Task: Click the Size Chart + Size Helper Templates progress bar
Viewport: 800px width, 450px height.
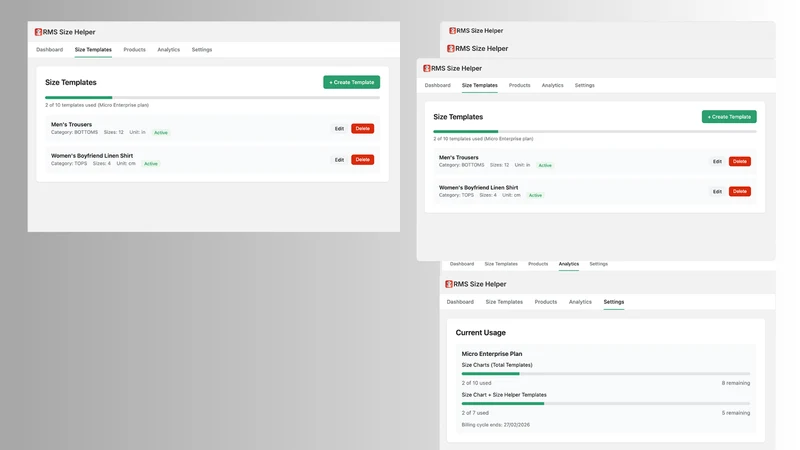Action: [606, 404]
